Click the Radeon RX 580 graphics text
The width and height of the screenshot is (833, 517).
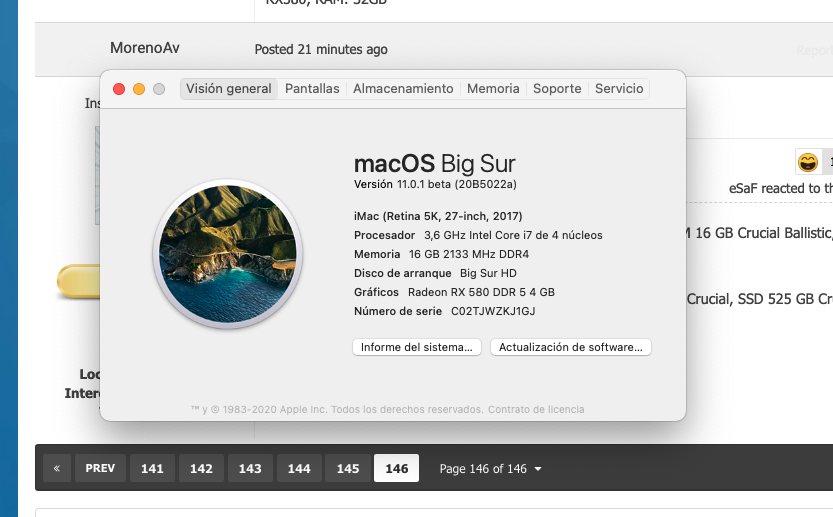click(481, 292)
